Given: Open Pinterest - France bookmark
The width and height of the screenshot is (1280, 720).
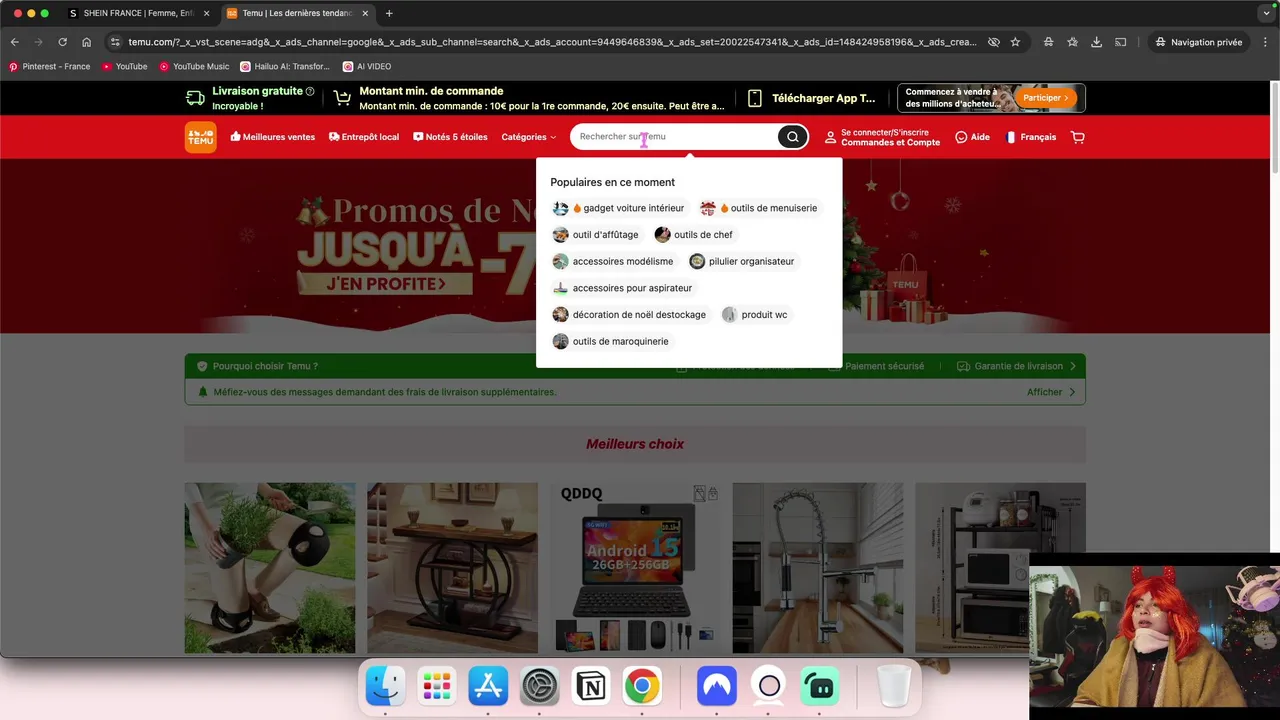Looking at the screenshot, I should click(x=49, y=66).
